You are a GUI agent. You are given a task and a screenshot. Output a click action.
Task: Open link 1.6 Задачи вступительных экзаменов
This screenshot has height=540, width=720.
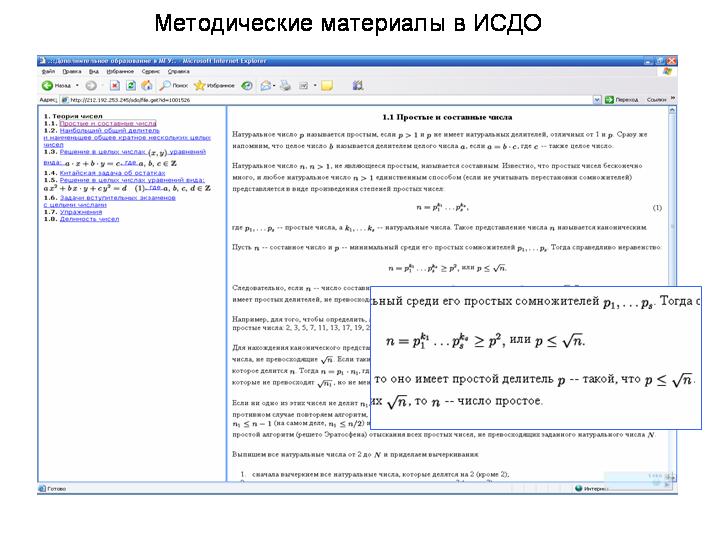click(118, 197)
